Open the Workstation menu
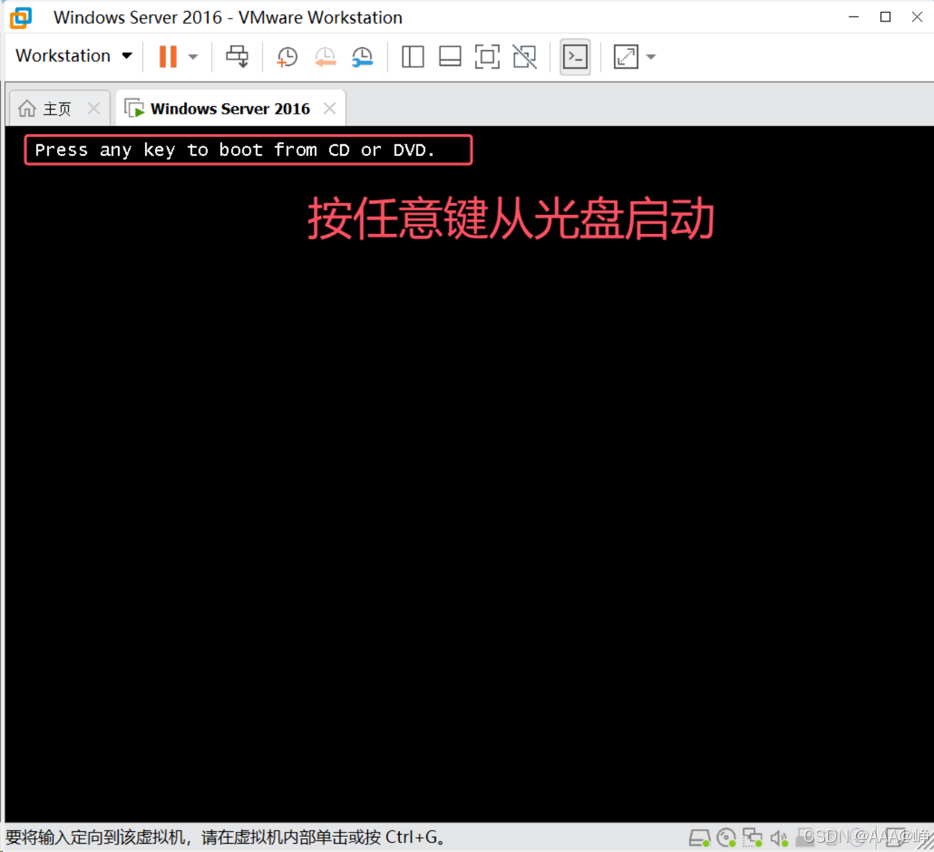 click(x=73, y=56)
